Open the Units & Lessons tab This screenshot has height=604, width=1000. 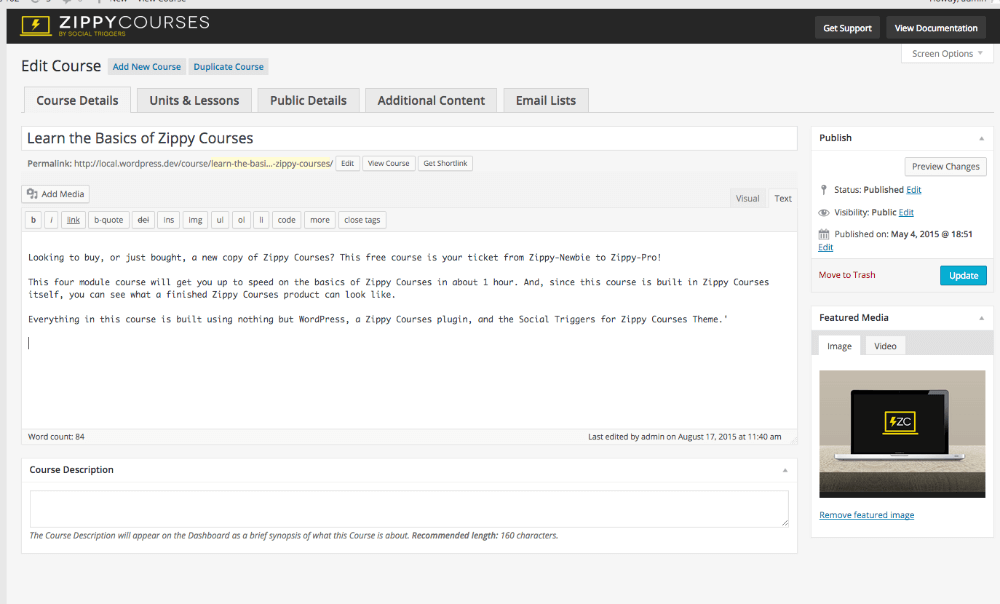coord(194,100)
